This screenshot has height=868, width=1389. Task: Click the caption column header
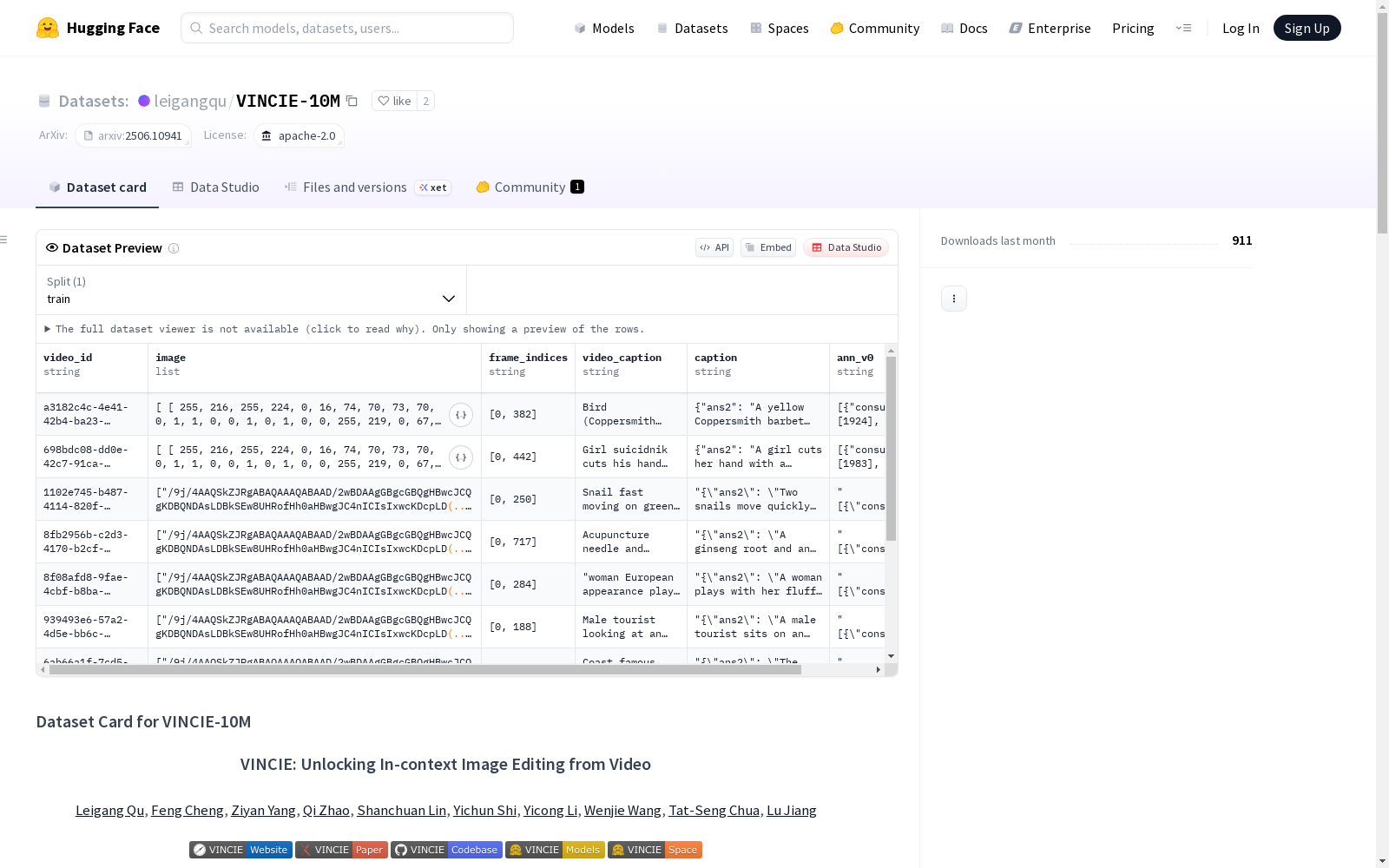758,368
